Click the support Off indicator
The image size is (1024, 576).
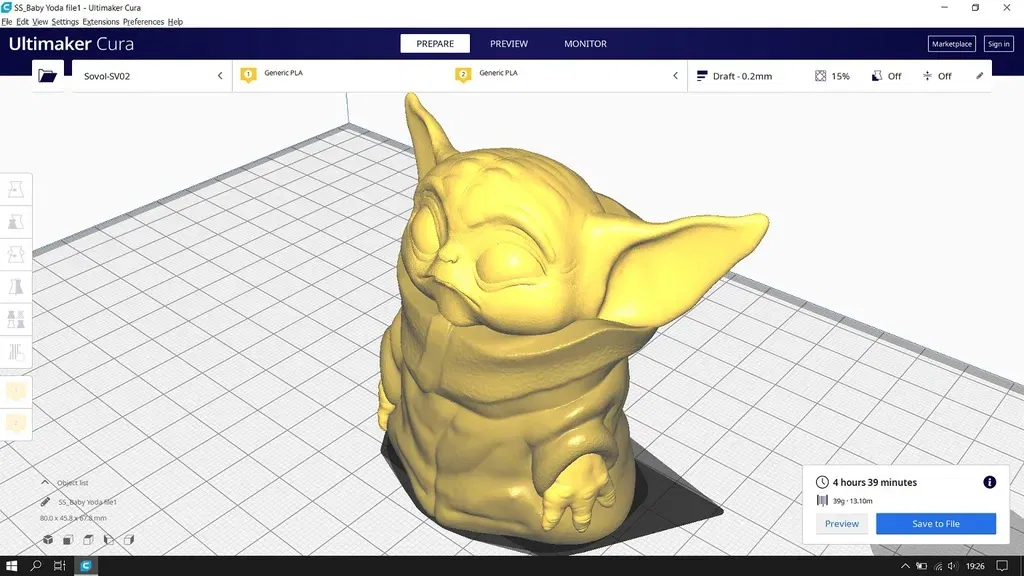pyautogui.click(x=890, y=75)
